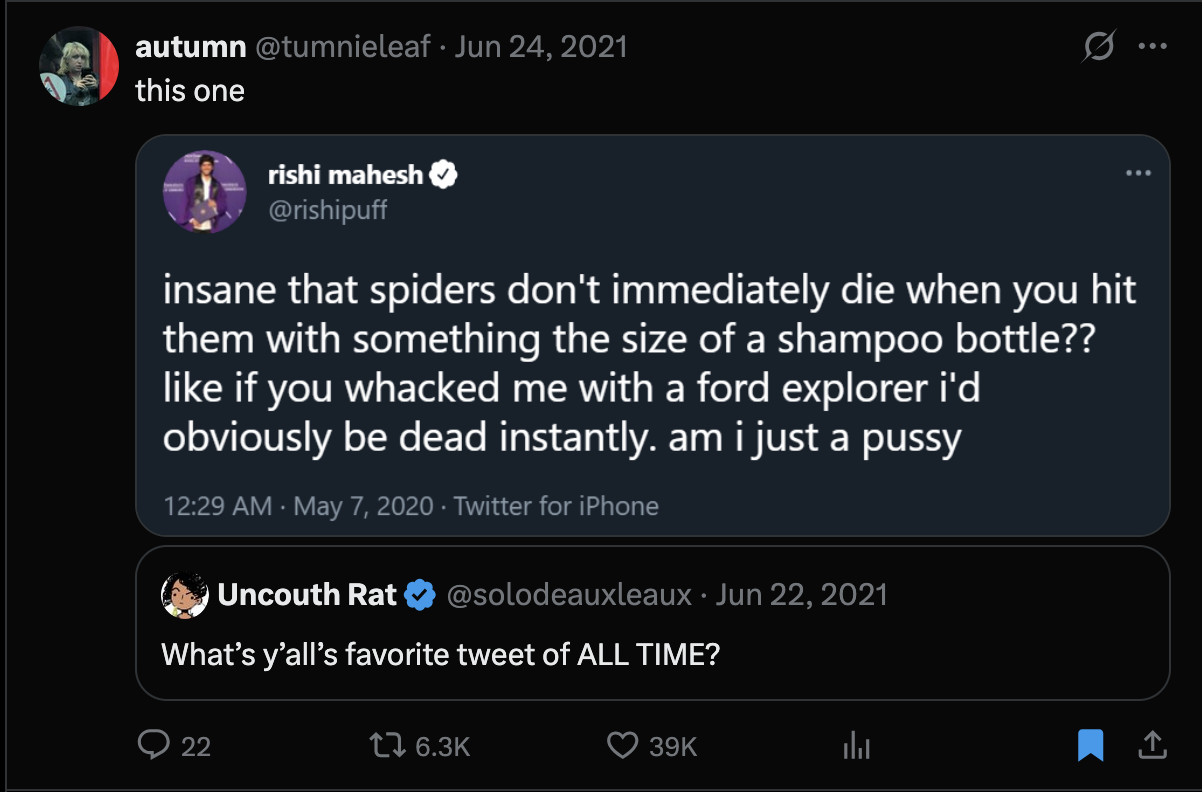This screenshot has height=792, width=1202.
Task: Reply to autumn's tweet
Action: coord(153,745)
